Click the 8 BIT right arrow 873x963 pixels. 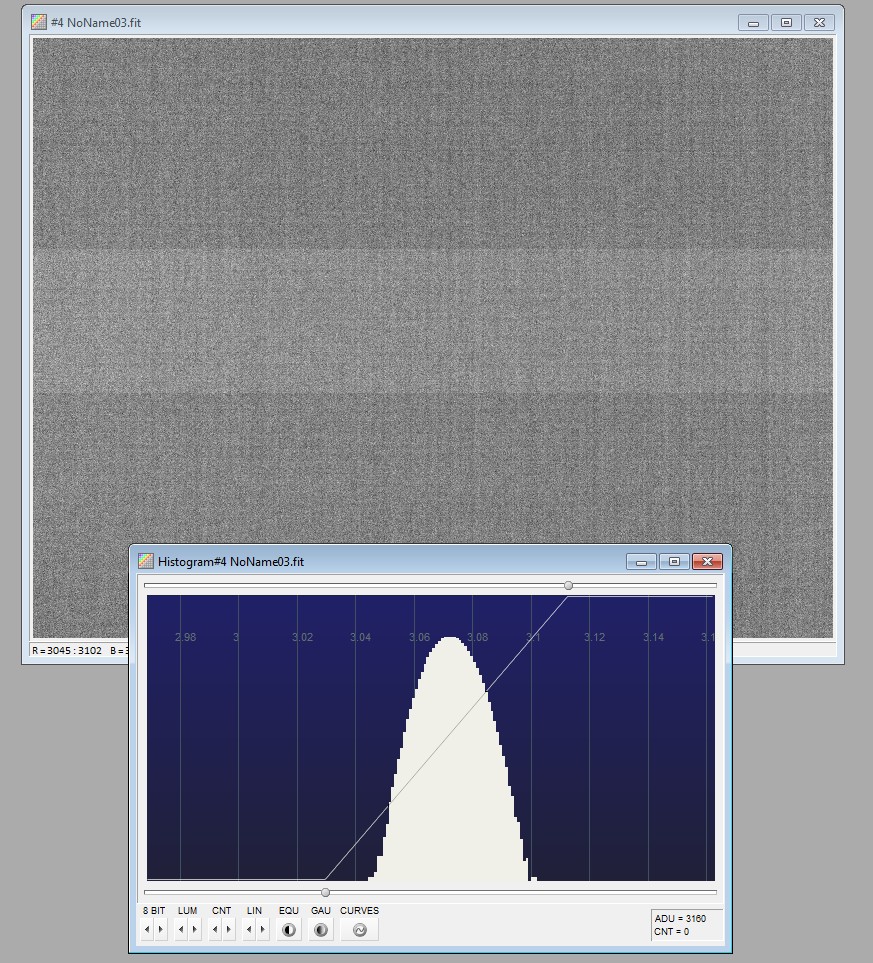point(161,930)
